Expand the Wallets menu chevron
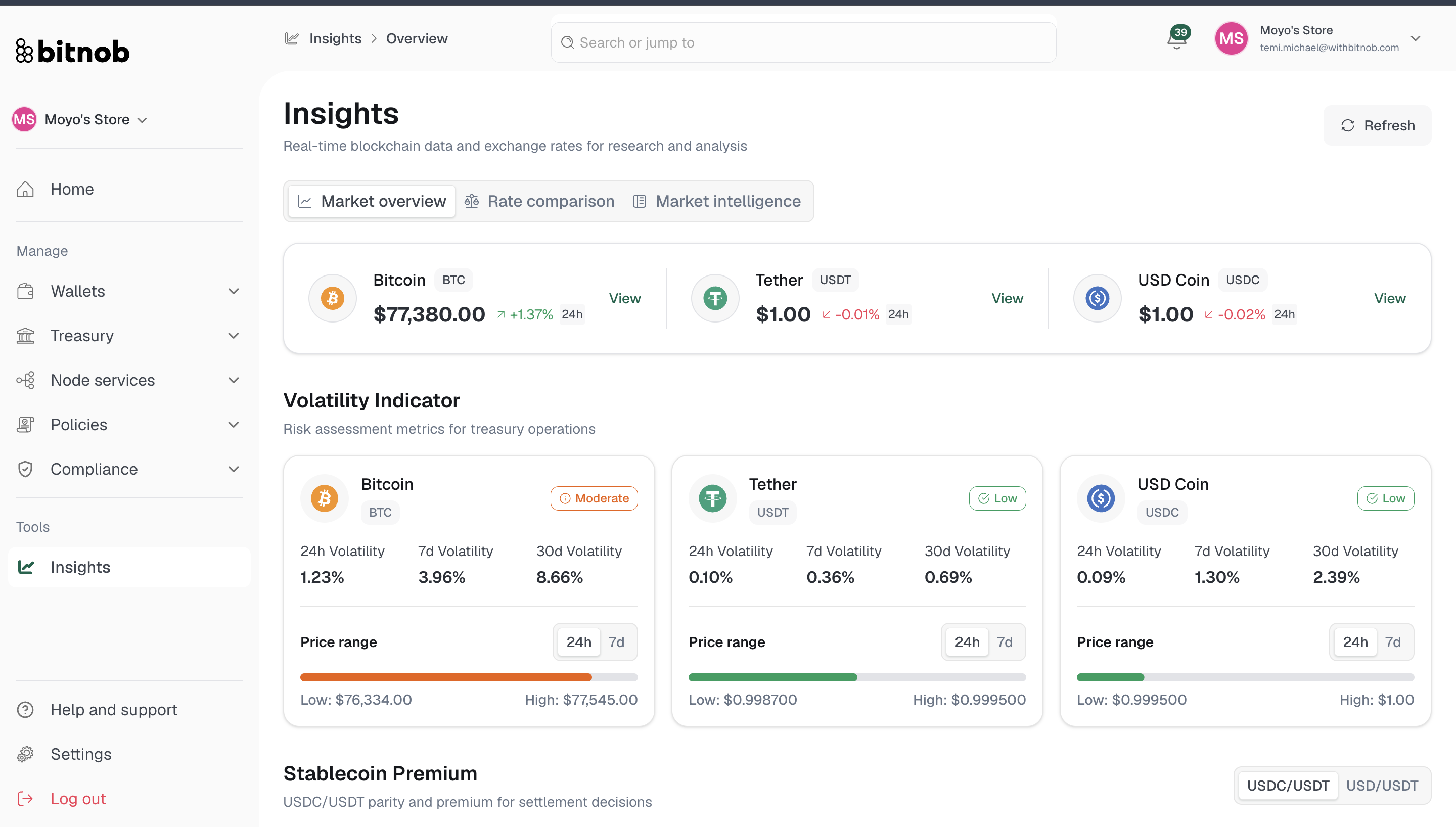 click(234, 291)
